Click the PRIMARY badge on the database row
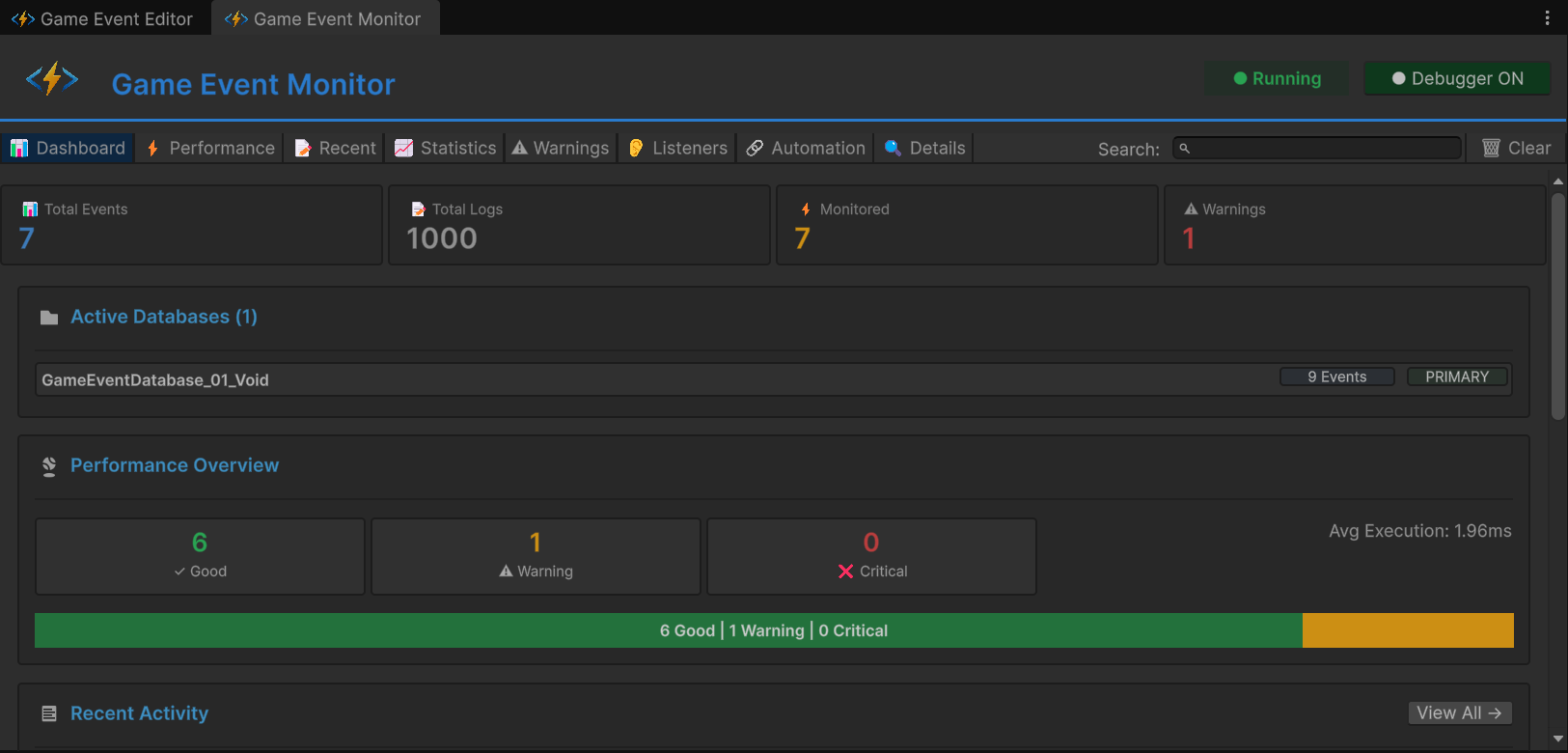Viewport: 1568px width, 753px height. pos(1457,376)
